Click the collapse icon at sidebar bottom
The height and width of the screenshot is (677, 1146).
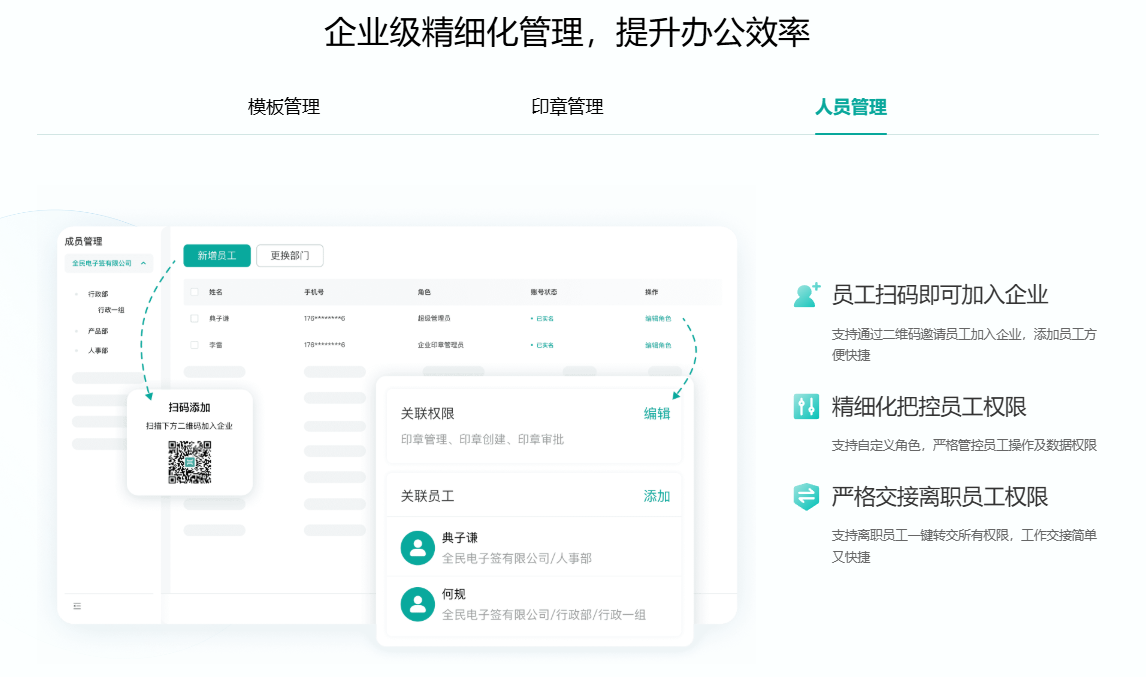(77, 608)
